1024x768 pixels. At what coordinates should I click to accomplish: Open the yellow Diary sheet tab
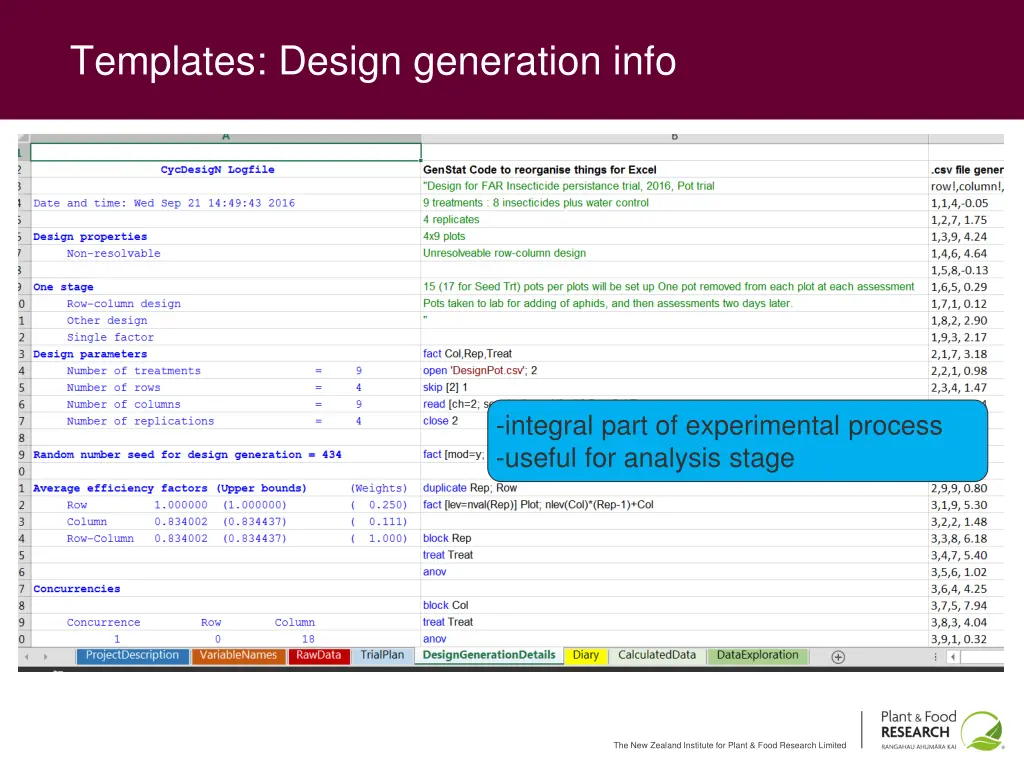click(x=586, y=656)
